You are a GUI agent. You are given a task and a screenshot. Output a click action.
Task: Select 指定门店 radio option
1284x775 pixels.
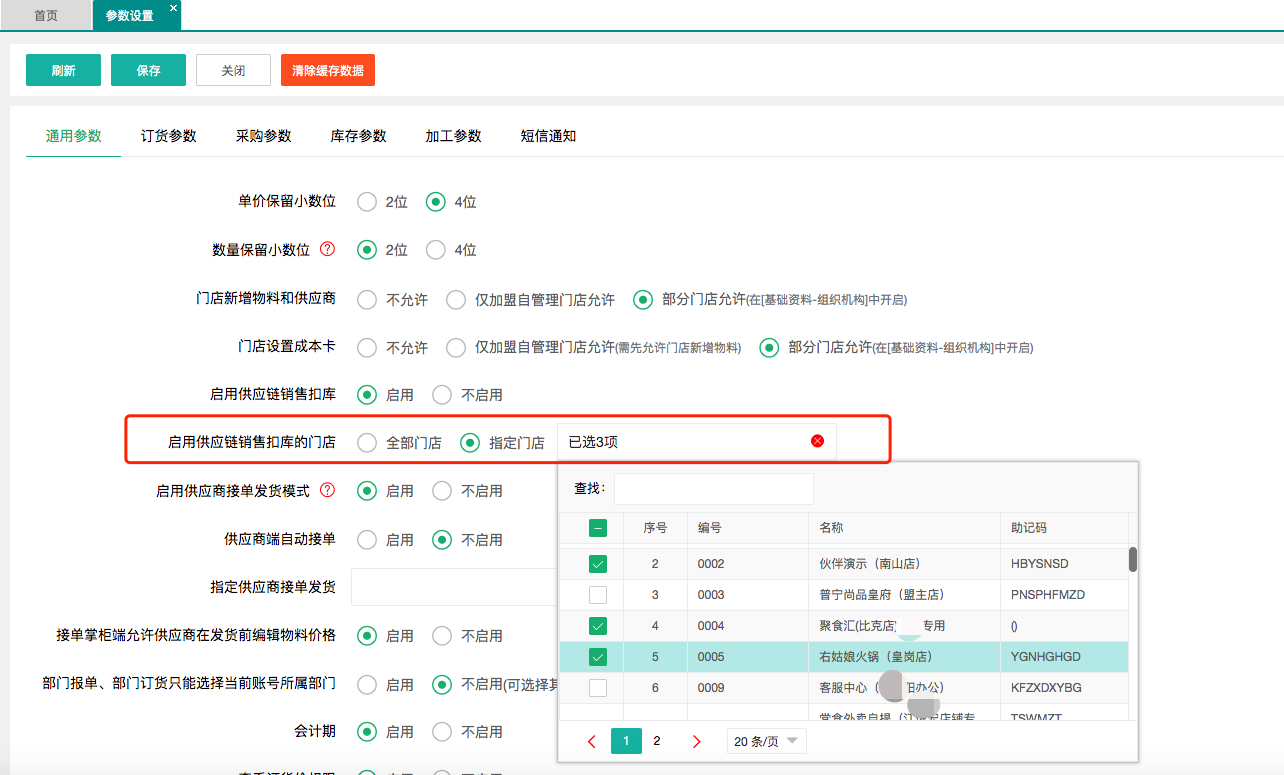coord(469,442)
